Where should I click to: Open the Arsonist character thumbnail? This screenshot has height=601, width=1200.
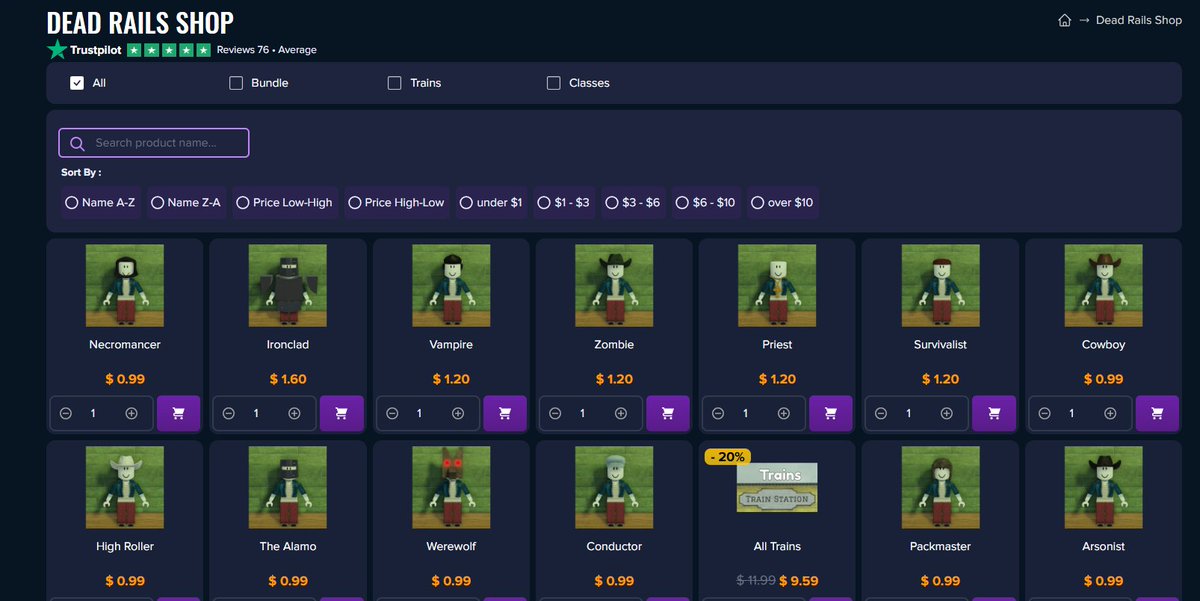[1103, 487]
